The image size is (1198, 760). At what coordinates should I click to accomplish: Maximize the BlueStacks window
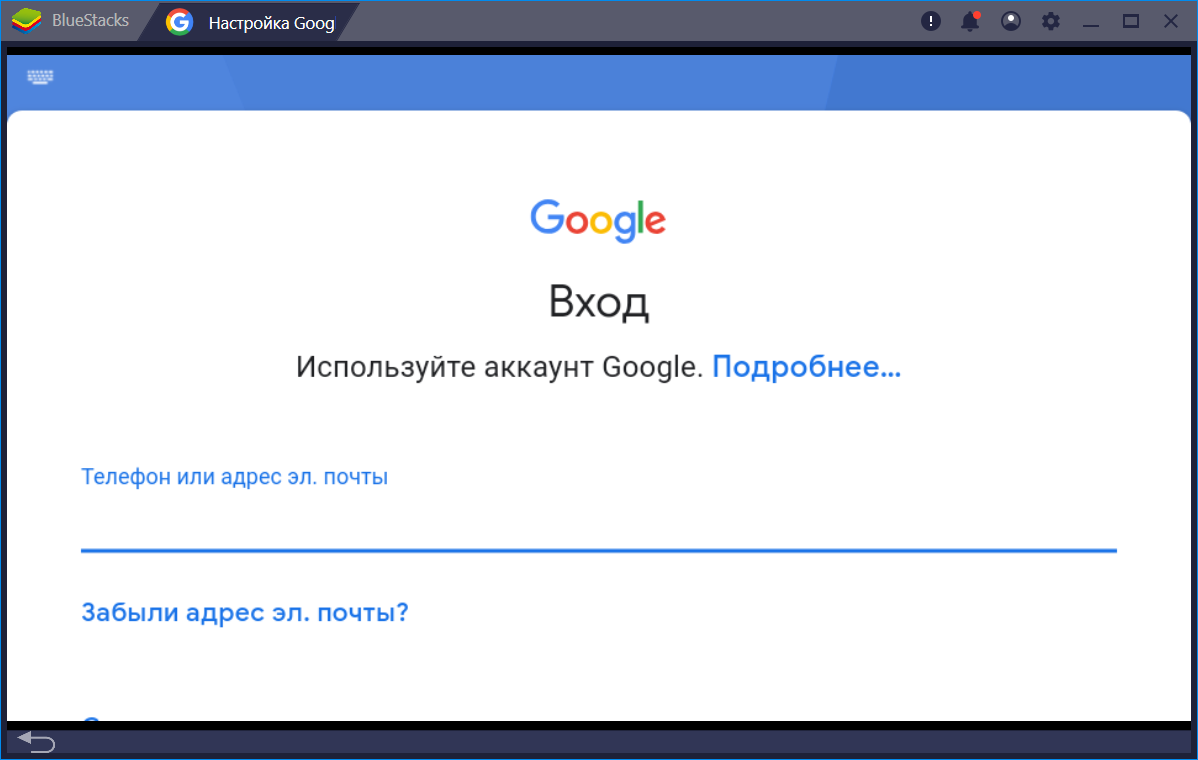click(x=1131, y=21)
